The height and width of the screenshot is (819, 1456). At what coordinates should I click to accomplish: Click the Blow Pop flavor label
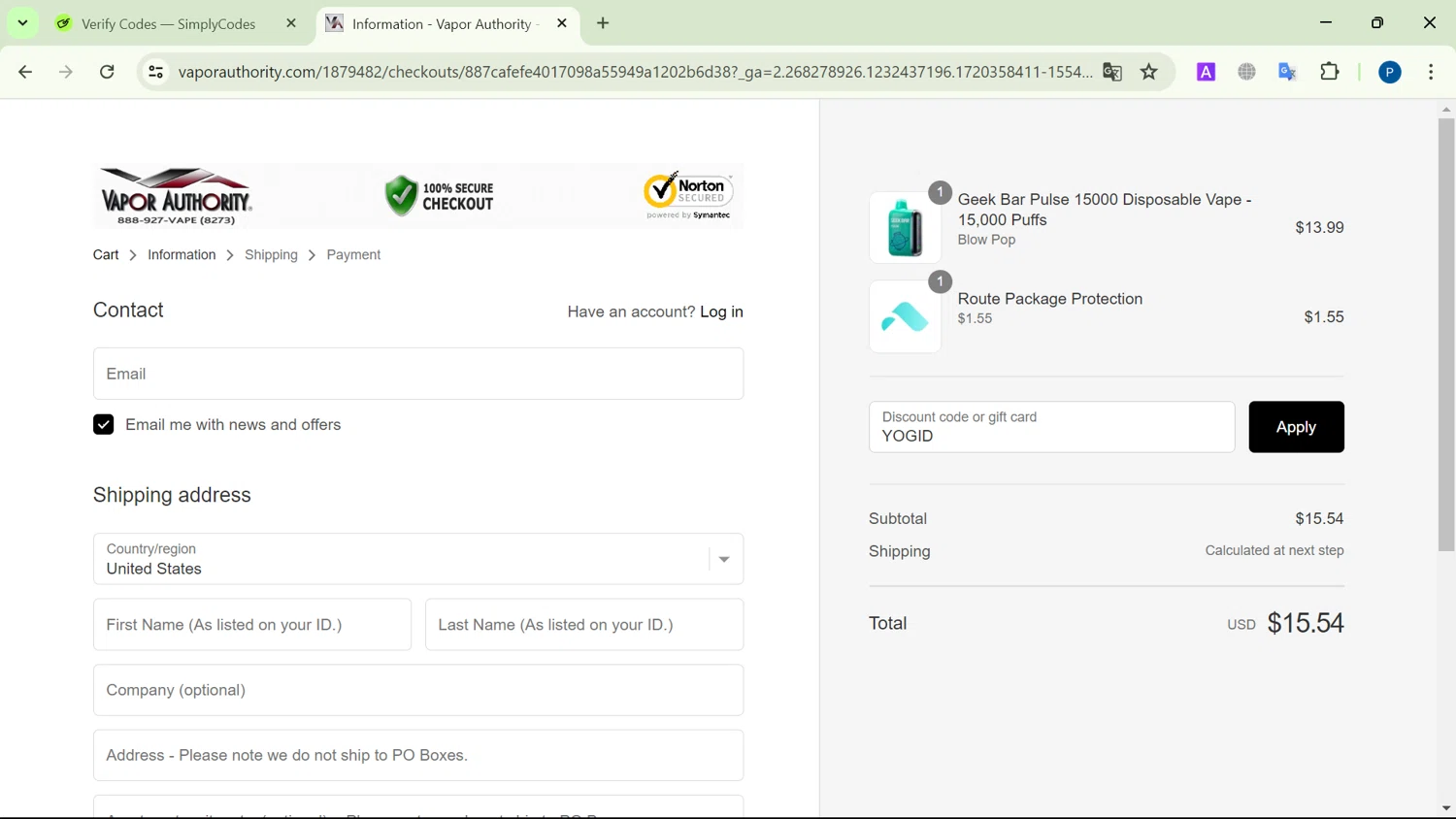tap(986, 240)
